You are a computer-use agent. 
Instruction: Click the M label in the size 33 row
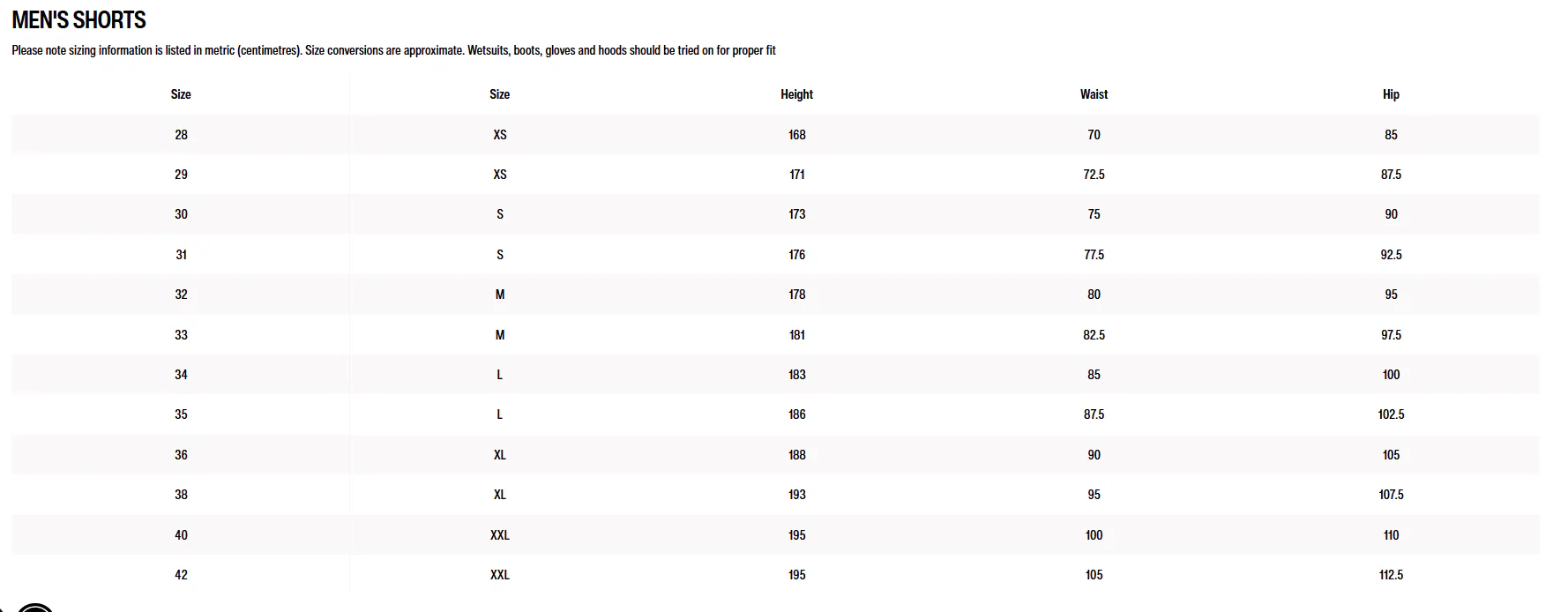pyautogui.click(x=500, y=335)
